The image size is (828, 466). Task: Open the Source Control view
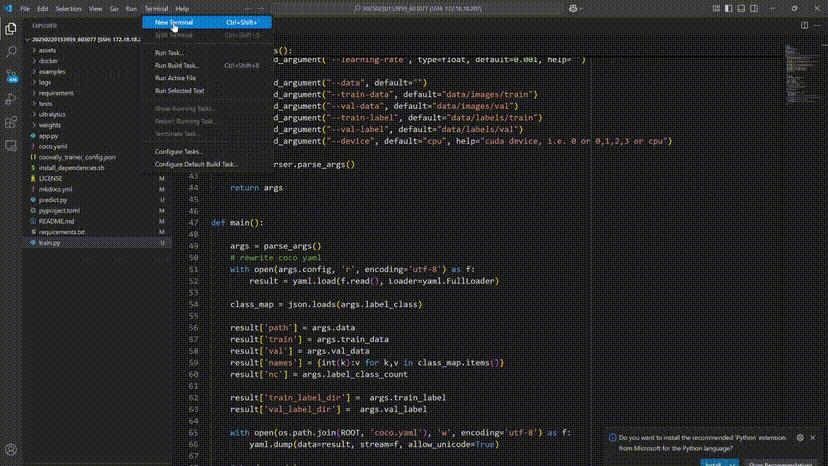(11, 75)
